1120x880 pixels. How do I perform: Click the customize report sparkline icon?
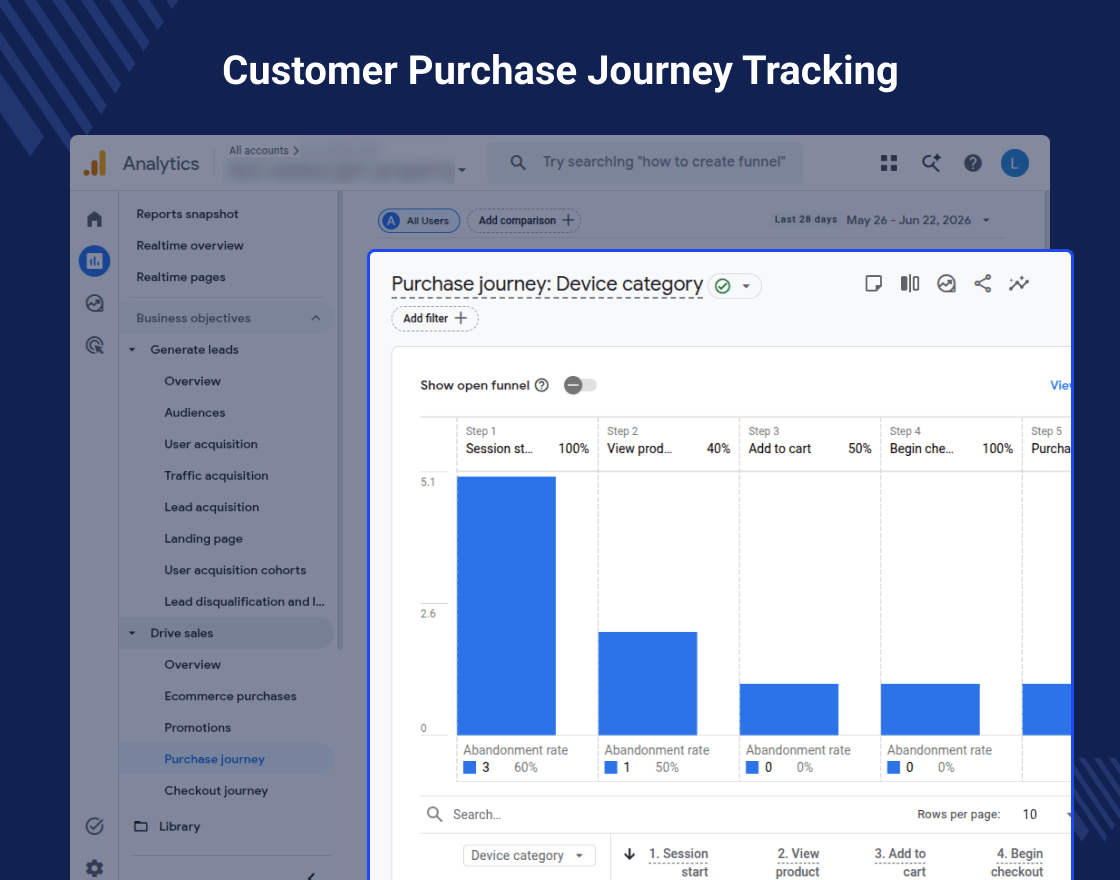click(x=1019, y=284)
